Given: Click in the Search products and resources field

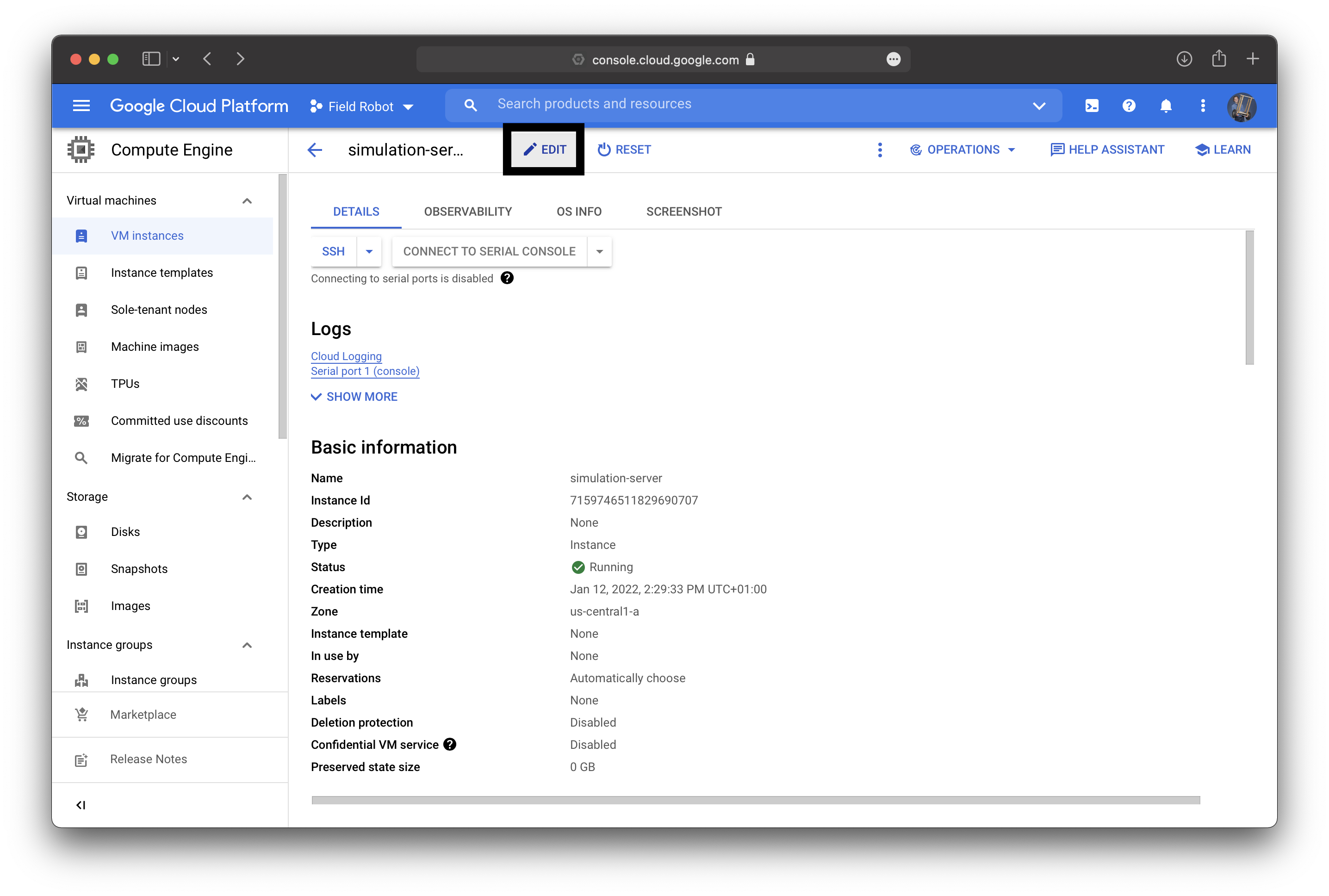Looking at the screenshot, I should coord(754,105).
